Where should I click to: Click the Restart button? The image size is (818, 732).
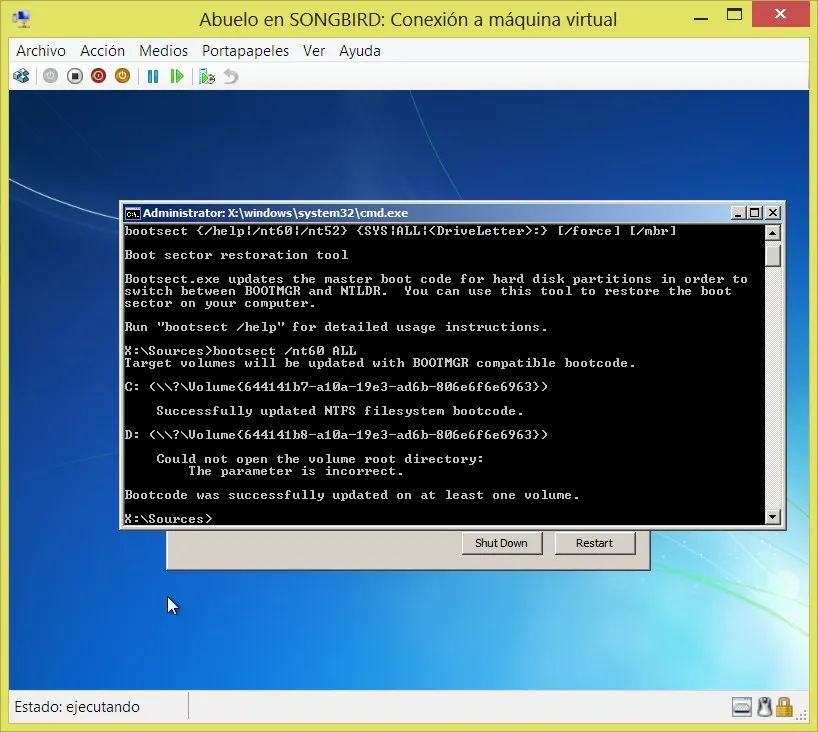coord(594,543)
